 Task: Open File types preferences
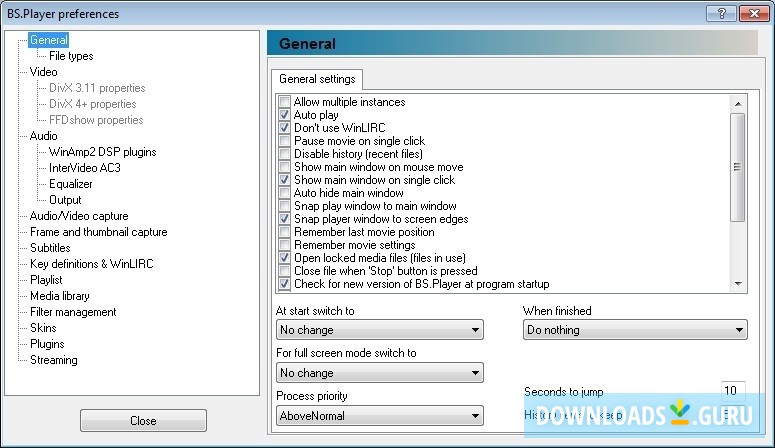tap(71, 56)
